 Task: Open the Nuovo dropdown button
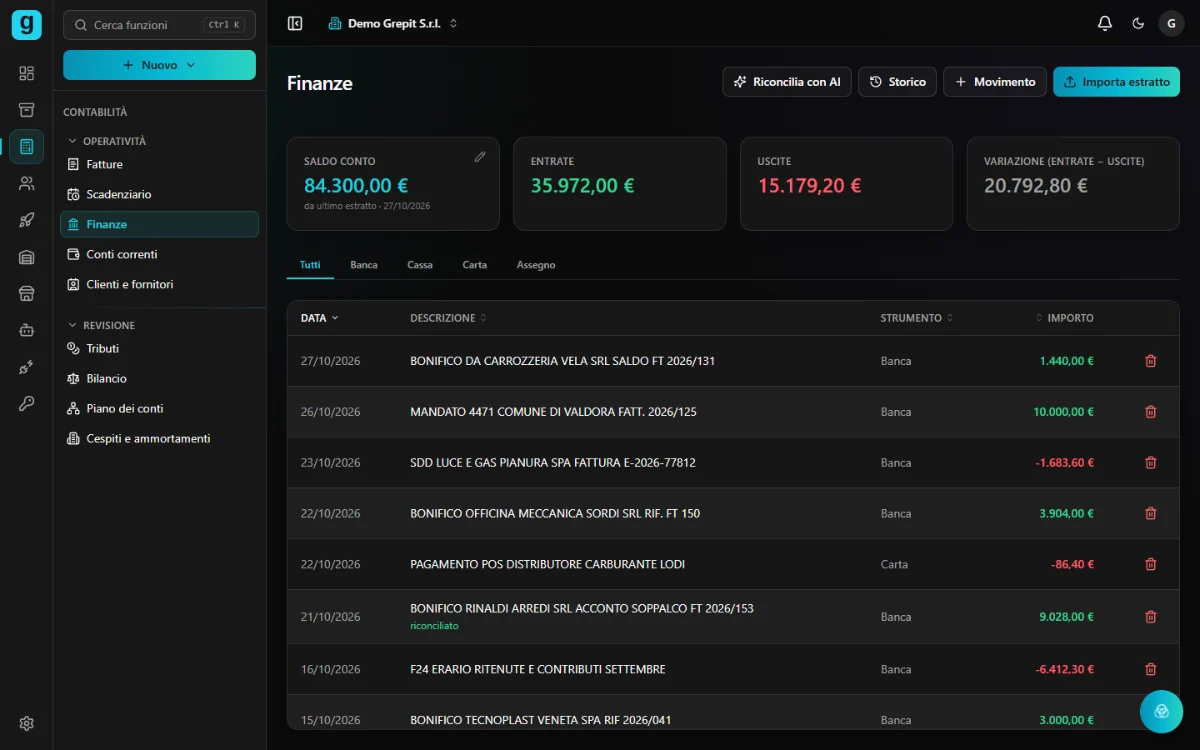[x=159, y=65]
